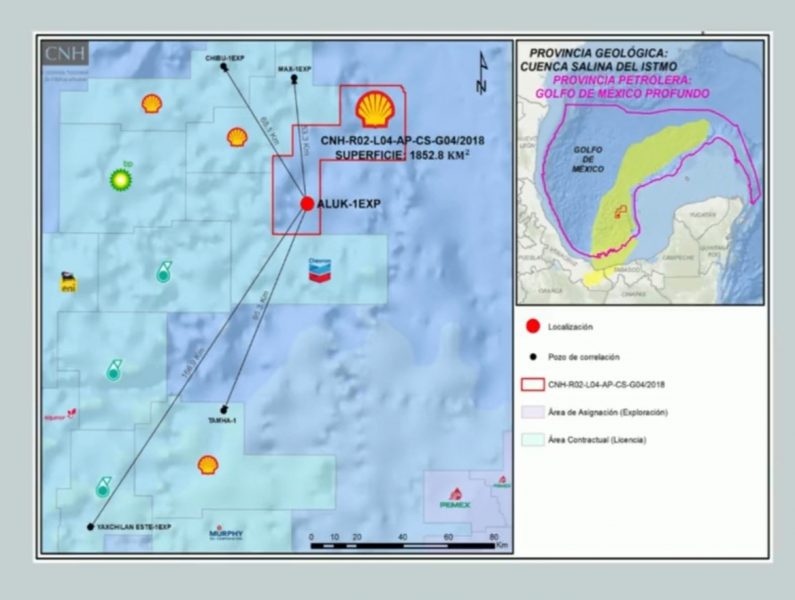
Task: Click the small red block on the inset map
Action: [621, 212]
